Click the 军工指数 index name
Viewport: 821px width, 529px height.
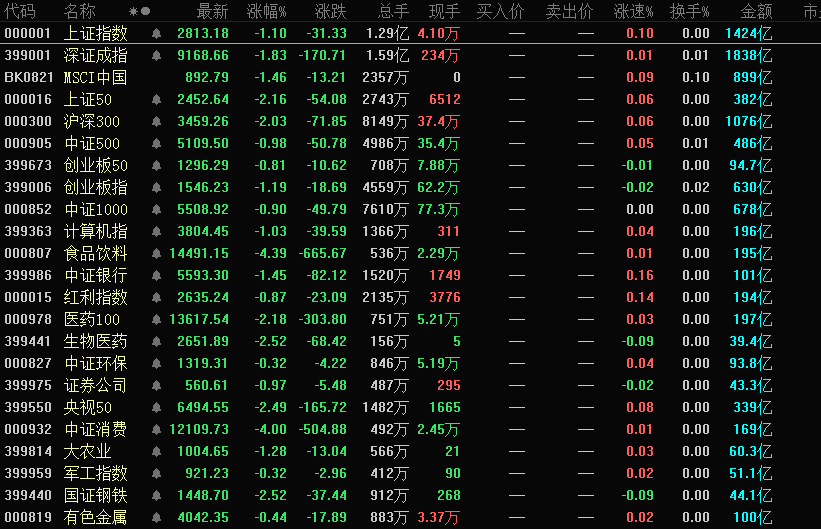coord(95,473)
